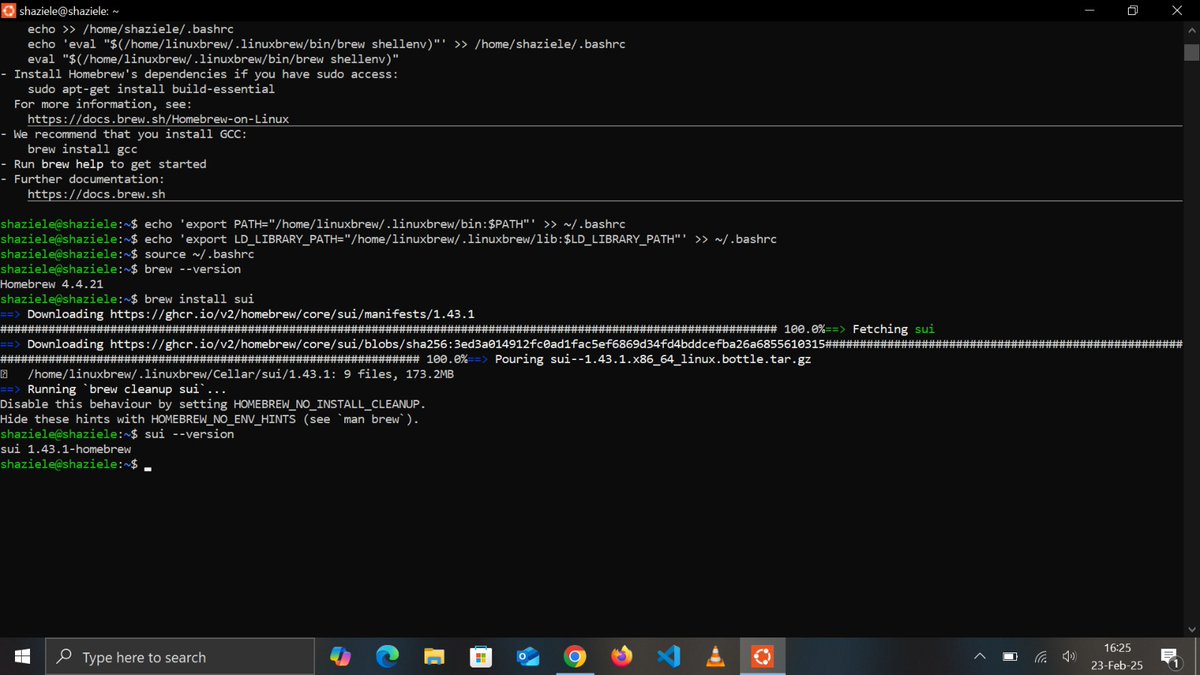Click the volume speaker icon
Image resolution: width=1200 pixels, height=675 pixels.
[x=1069, y=657]
